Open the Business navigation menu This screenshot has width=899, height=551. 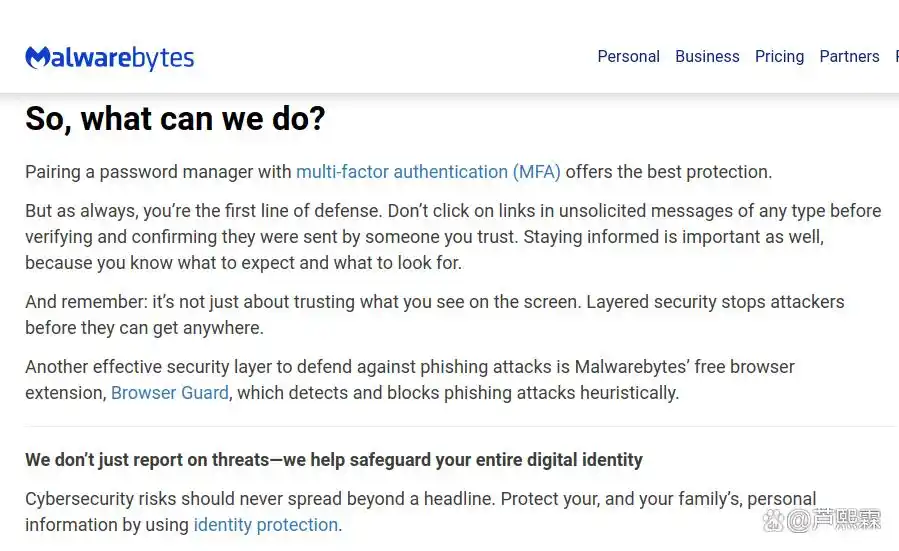pos(707,56)
